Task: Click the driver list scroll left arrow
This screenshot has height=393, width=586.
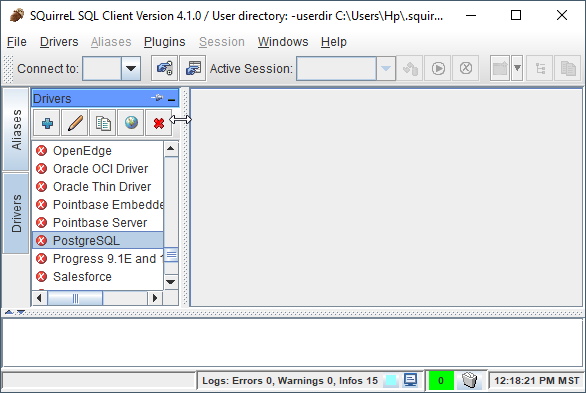Action: 39,298
